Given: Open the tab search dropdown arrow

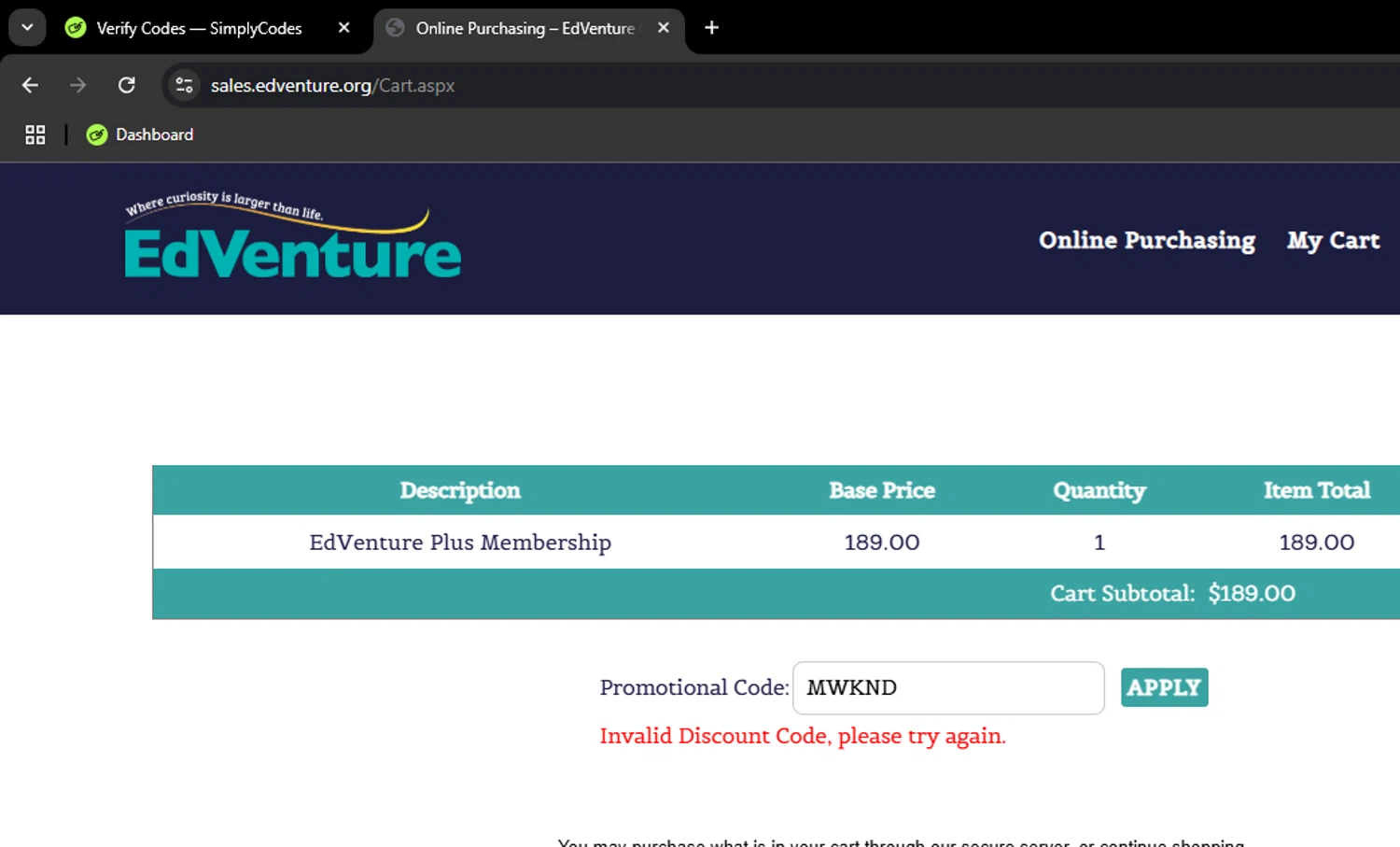Looking at the screenshot, I should coord(27,28).
